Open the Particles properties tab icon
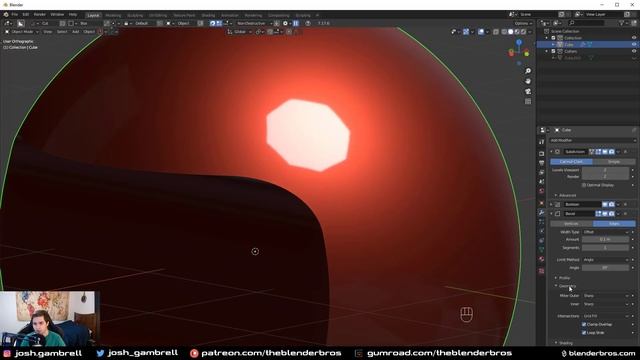Screen dimensions: 640x360 tap(542, 222)
